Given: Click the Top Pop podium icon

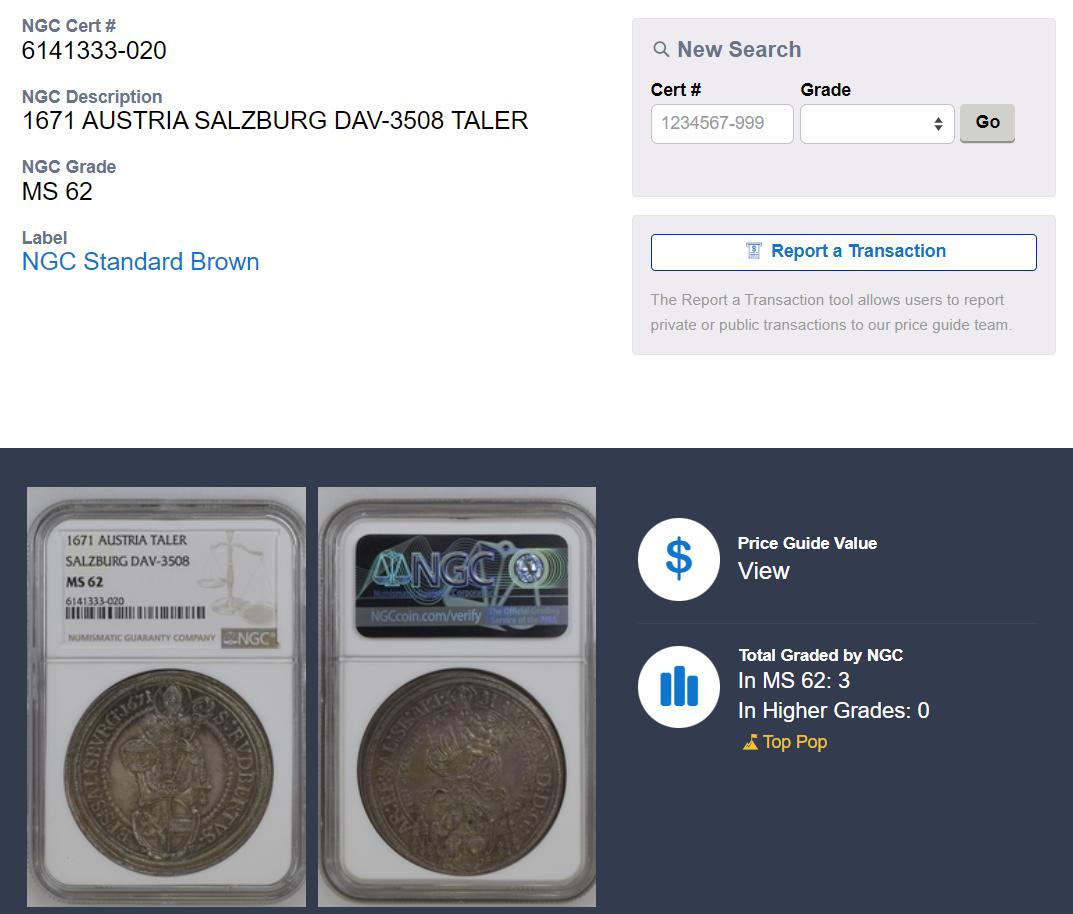Looking at the screenshot, I should click(750, 742).
